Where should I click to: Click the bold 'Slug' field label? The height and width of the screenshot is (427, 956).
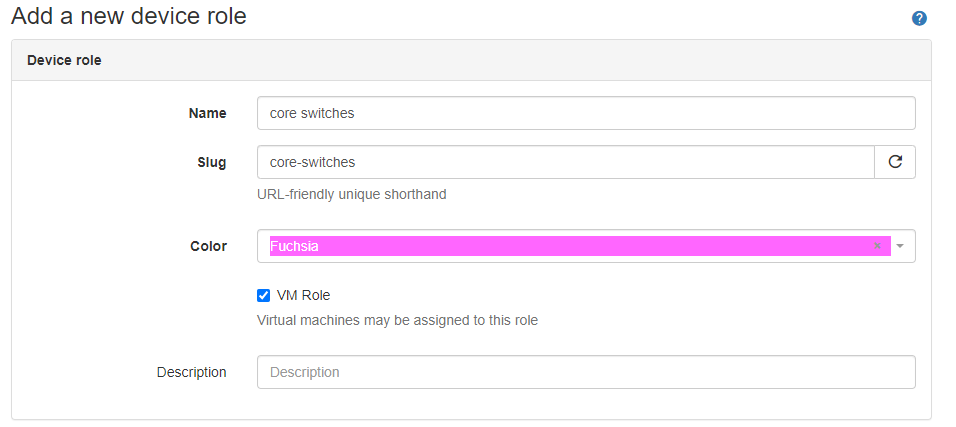click(211, 162)
